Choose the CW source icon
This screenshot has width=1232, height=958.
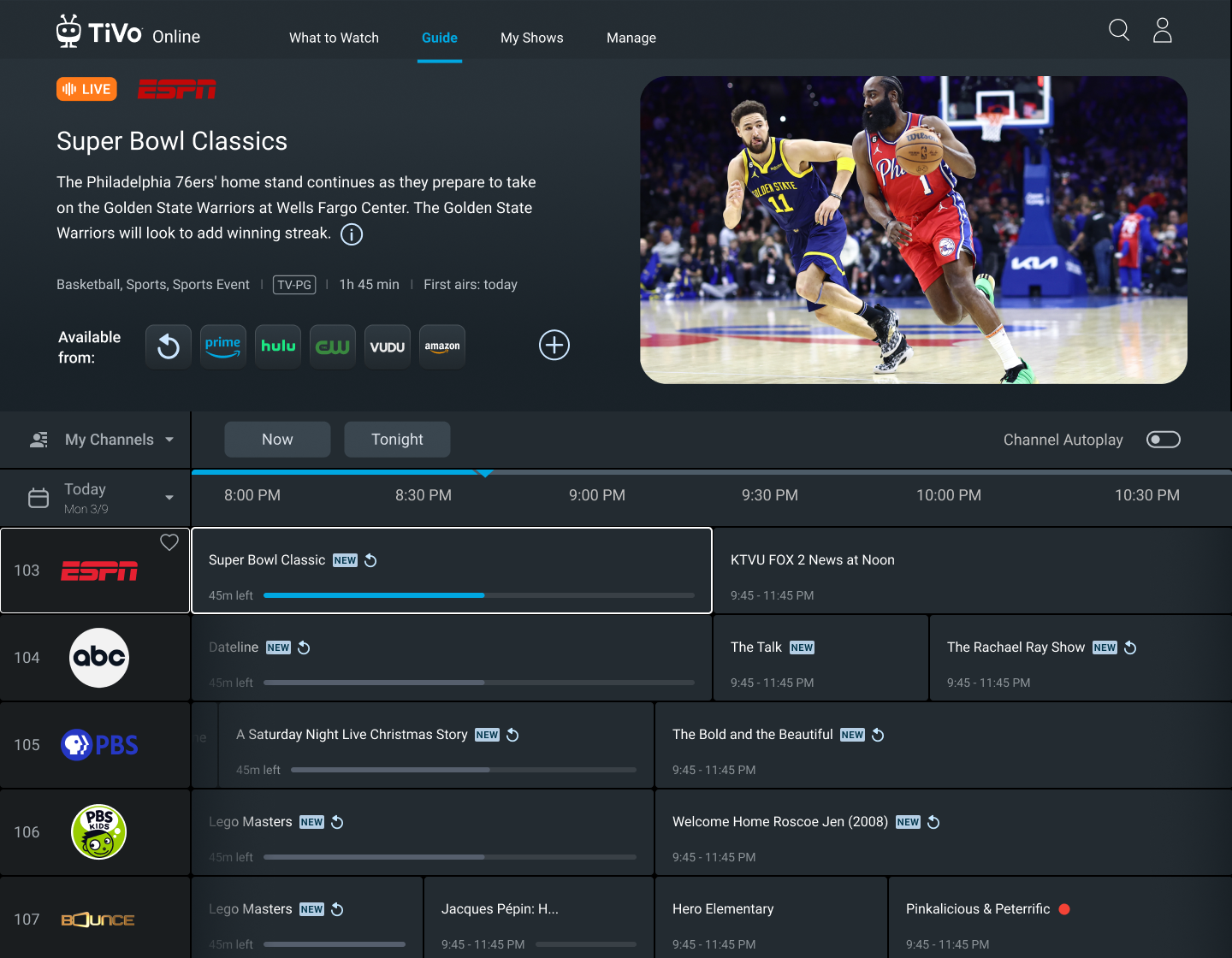tap(333, 346)
